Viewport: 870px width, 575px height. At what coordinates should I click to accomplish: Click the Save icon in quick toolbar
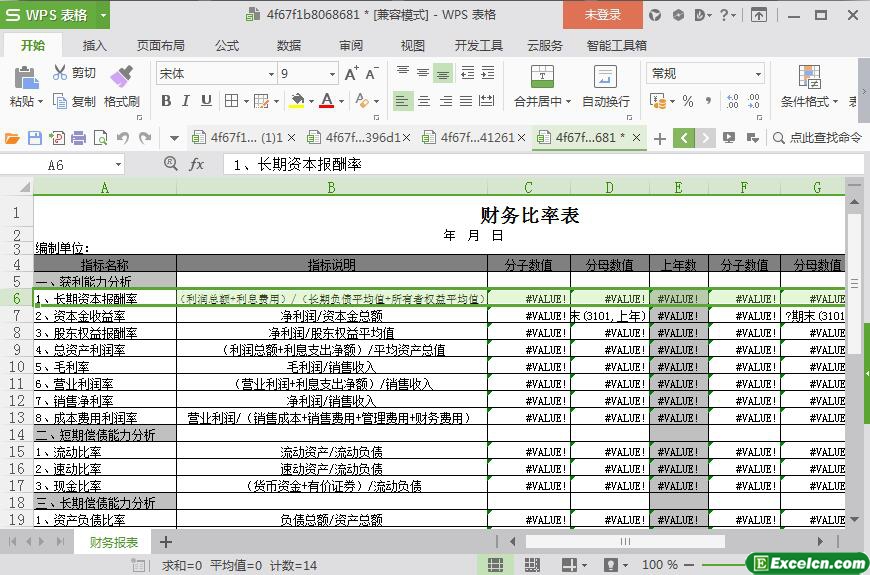[35, 138]
